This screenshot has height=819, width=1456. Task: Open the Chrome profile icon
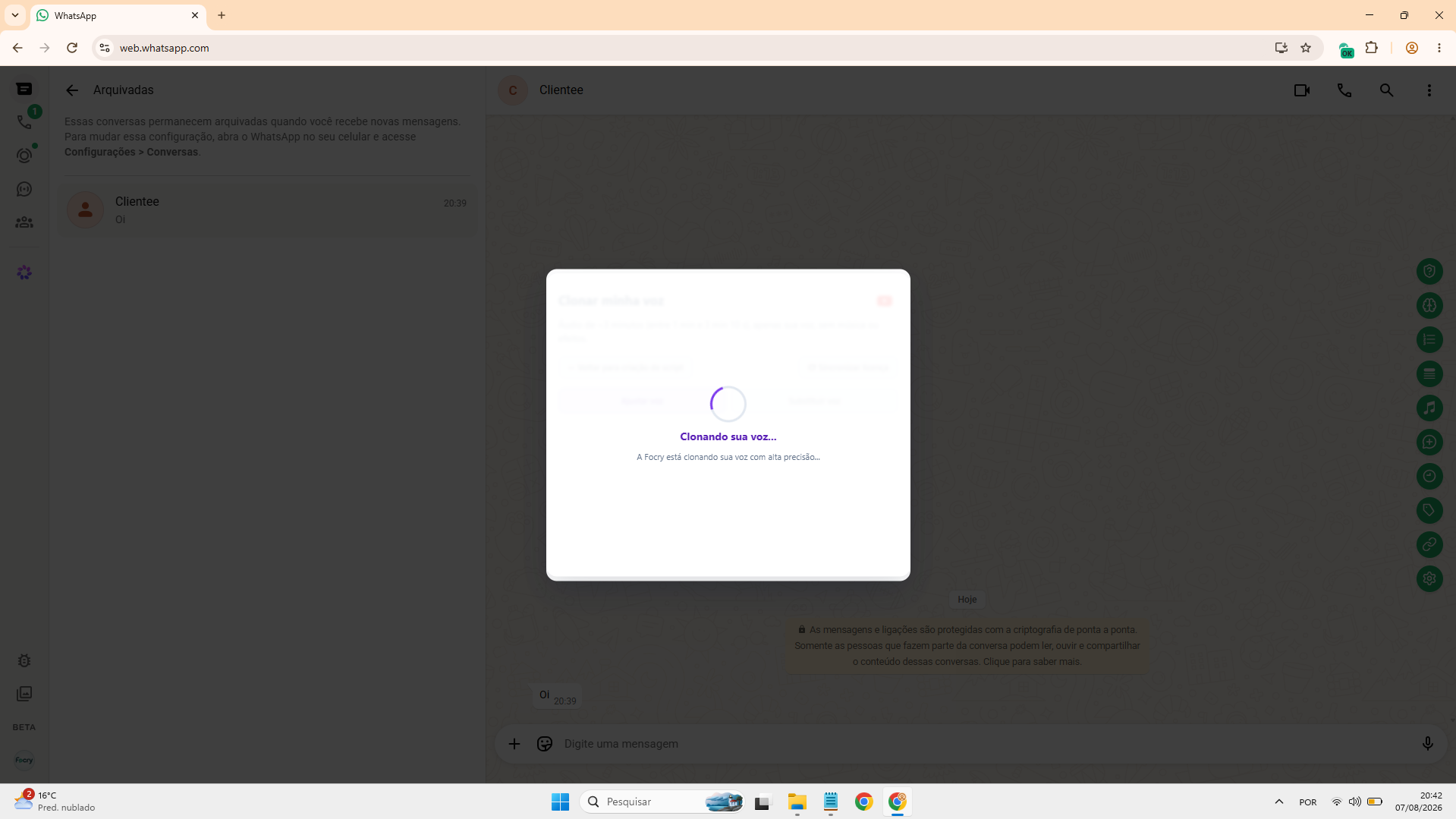click(x=1412, y=48)
